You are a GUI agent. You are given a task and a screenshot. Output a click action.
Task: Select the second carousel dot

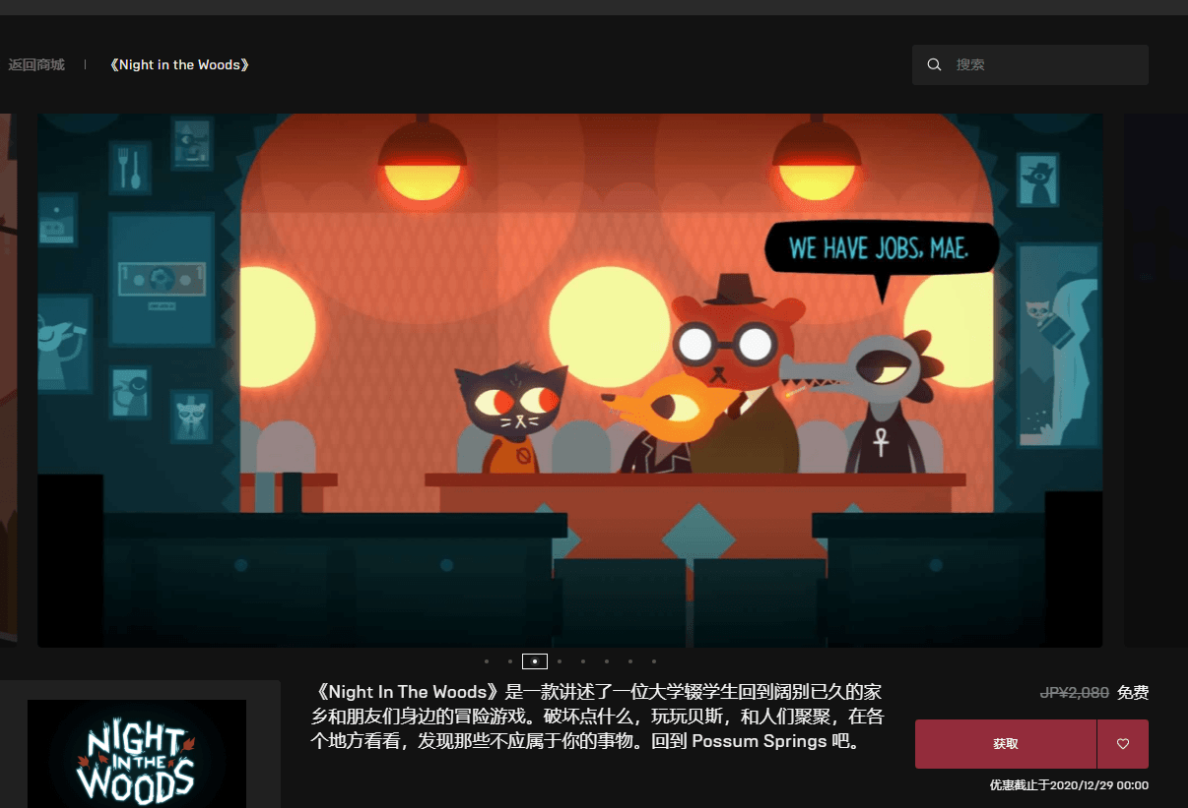[x=510, y=662]
